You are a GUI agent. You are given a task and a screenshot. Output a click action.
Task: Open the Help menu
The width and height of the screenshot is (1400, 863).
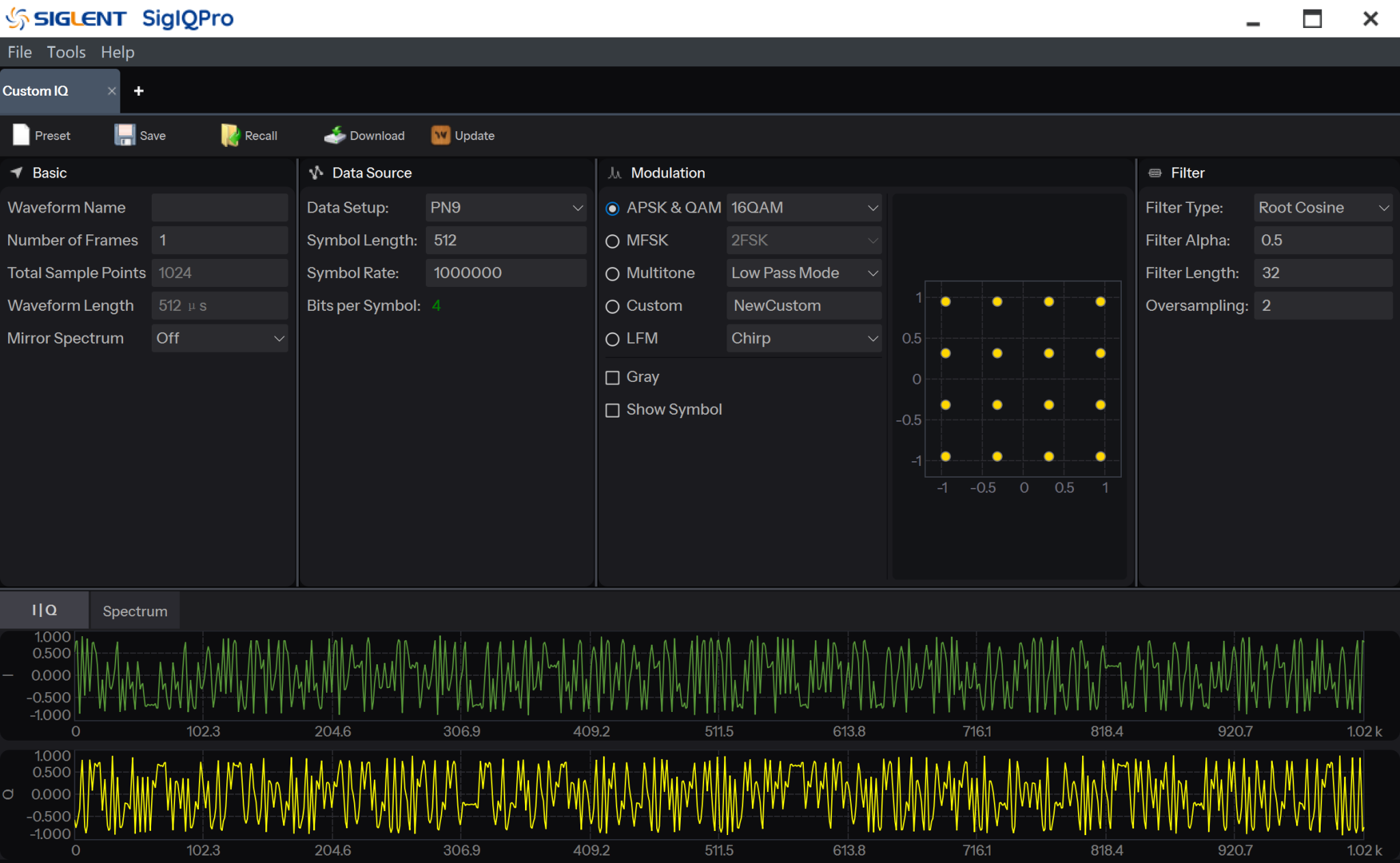(118, 52)
